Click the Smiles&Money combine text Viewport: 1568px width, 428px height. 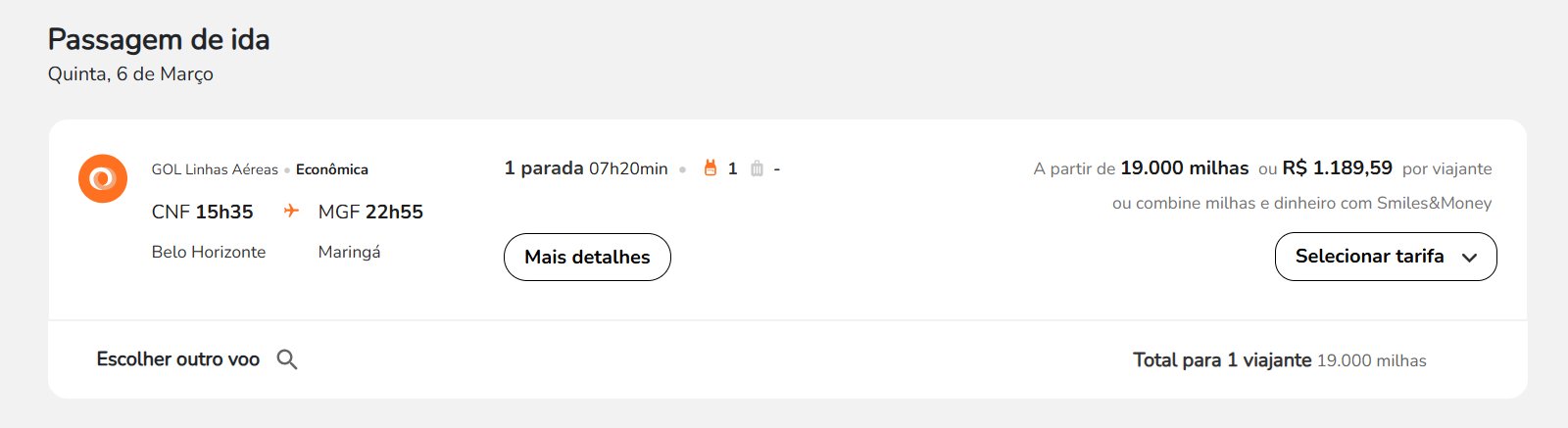[1301, 203]
